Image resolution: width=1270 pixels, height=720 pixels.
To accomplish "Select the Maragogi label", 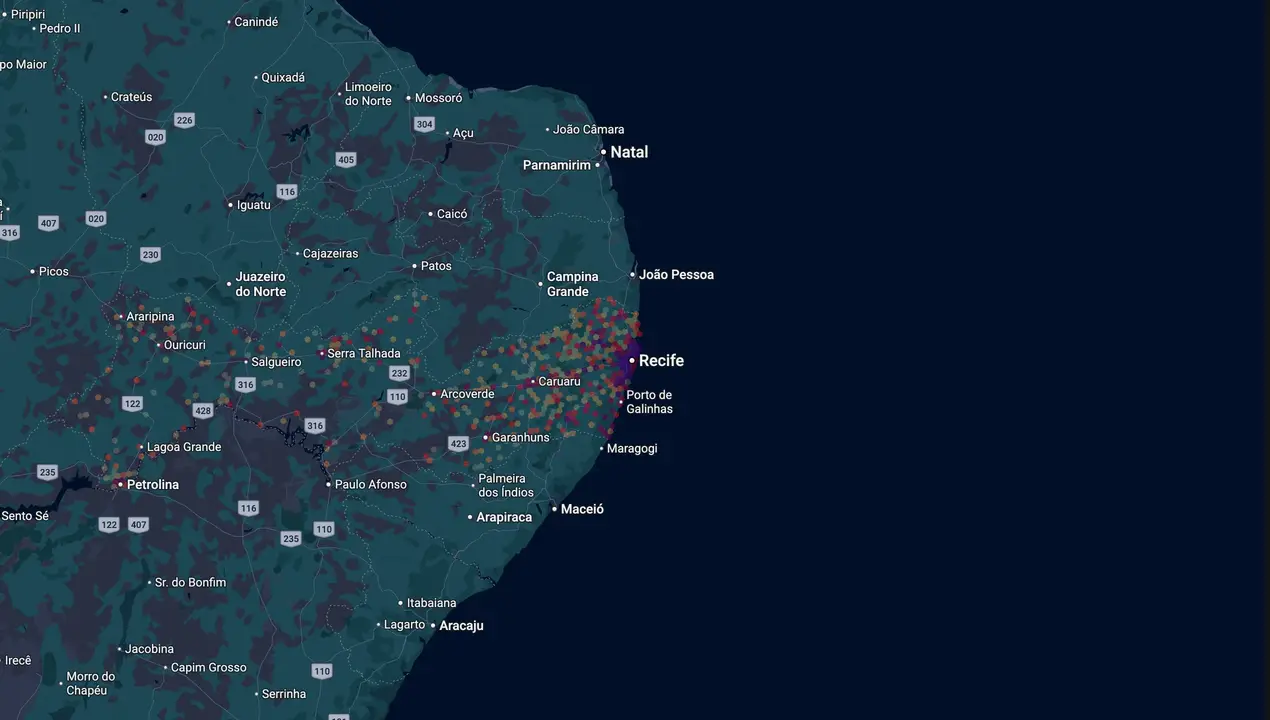I will tap(632, 449).
